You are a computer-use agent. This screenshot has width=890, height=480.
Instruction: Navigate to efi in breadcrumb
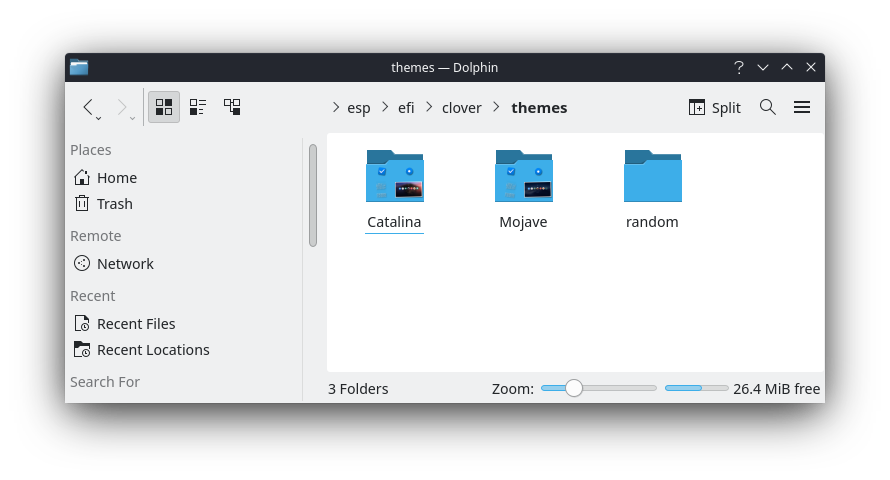click(x=406, y=108)
